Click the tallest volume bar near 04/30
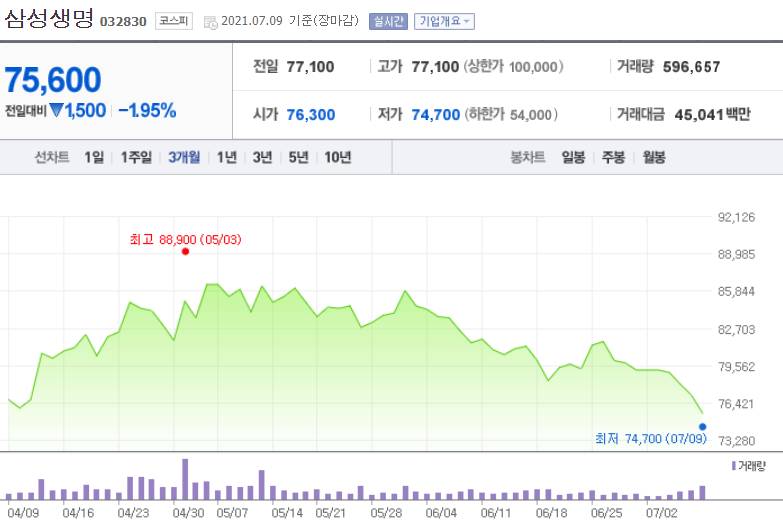 click(x=185, y=479)
